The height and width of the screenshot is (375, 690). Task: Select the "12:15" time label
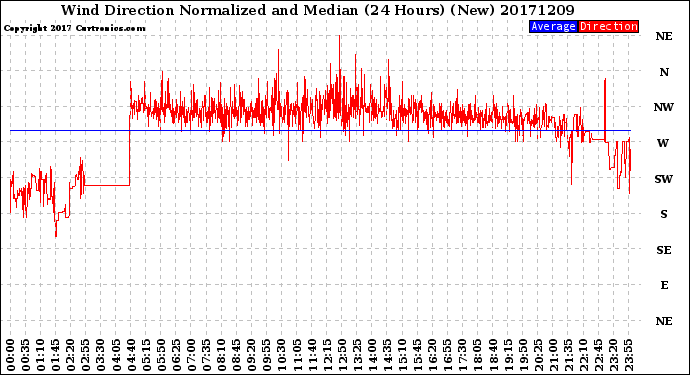coord(327,355)
